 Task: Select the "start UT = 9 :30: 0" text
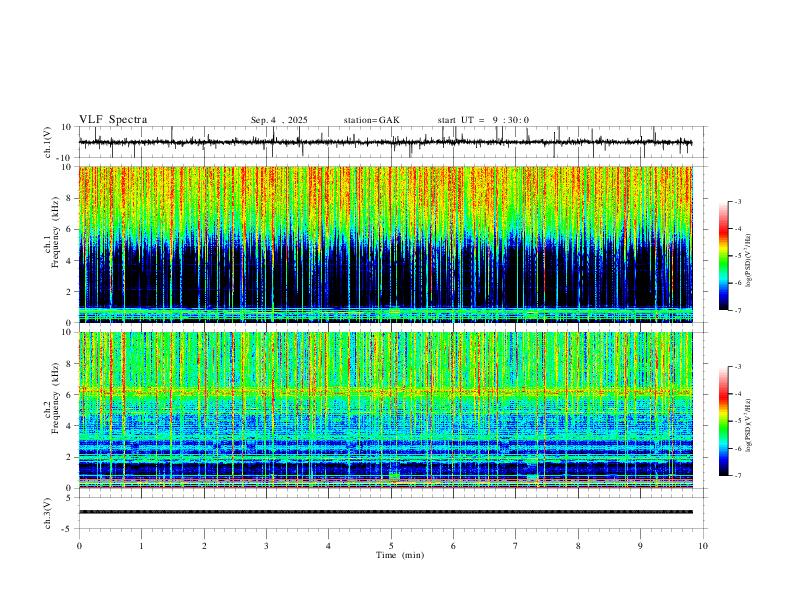tap(483, 120)
